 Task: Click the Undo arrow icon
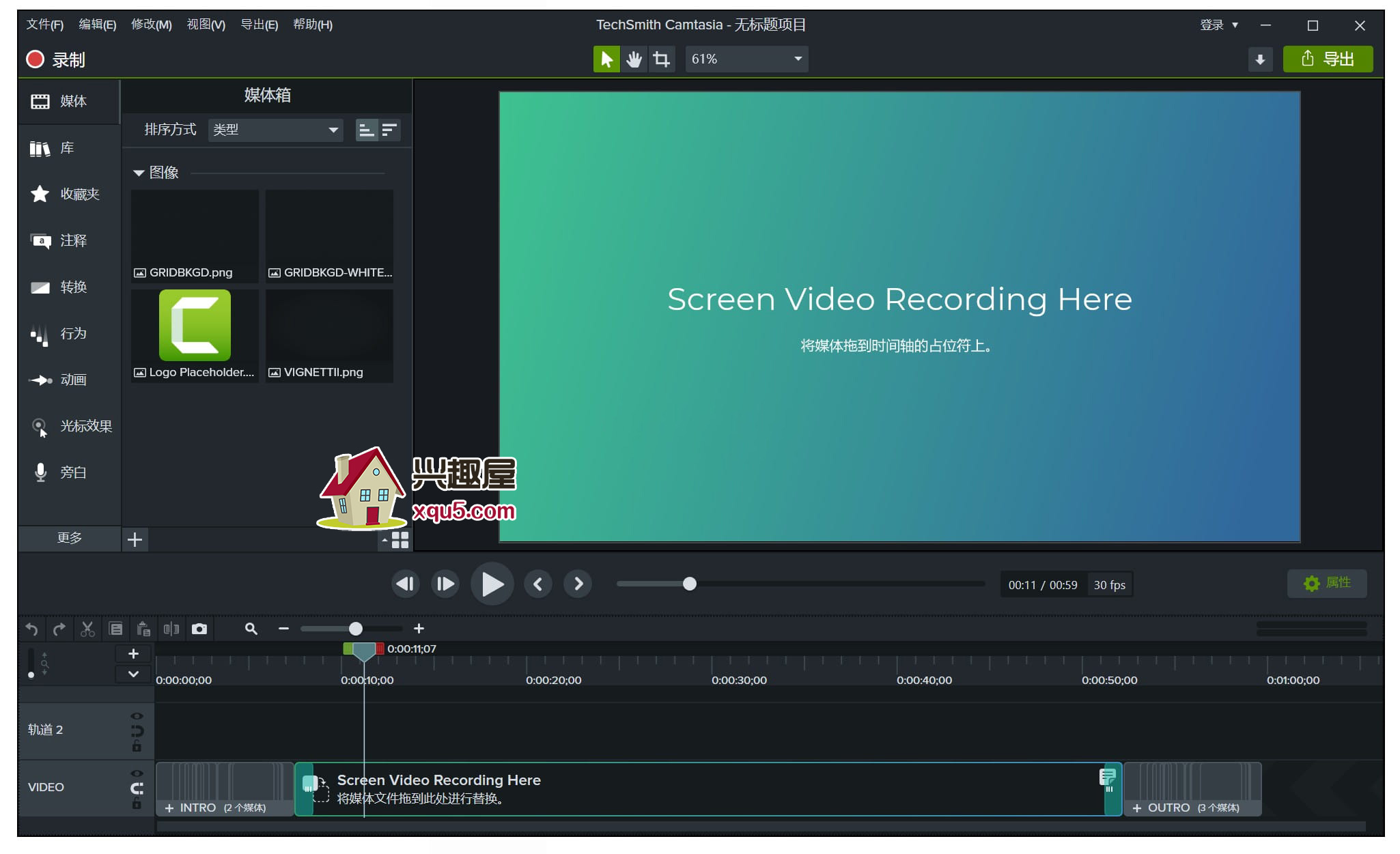(x=31, y=629)
